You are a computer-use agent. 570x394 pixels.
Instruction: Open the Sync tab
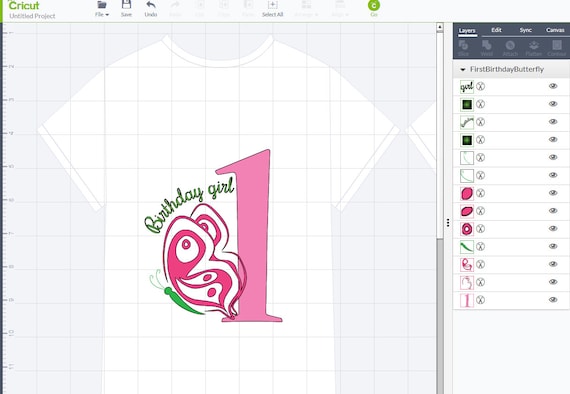point(526,30)
